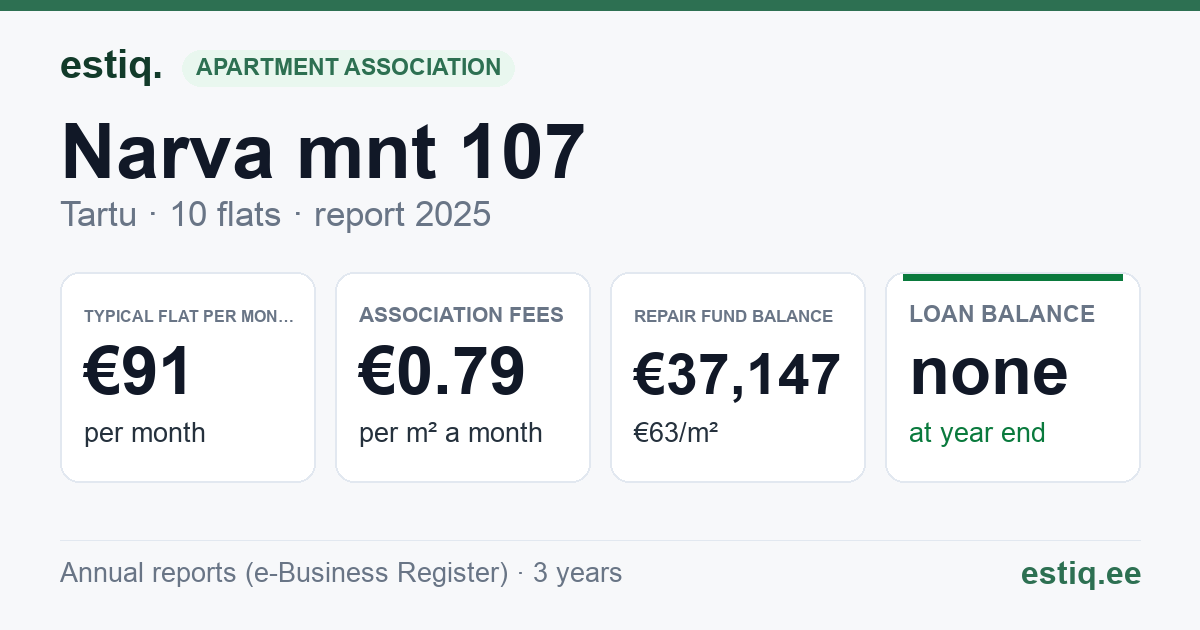Click the estiq. logo
The image size is (1200, 630).
coord(111,67)
